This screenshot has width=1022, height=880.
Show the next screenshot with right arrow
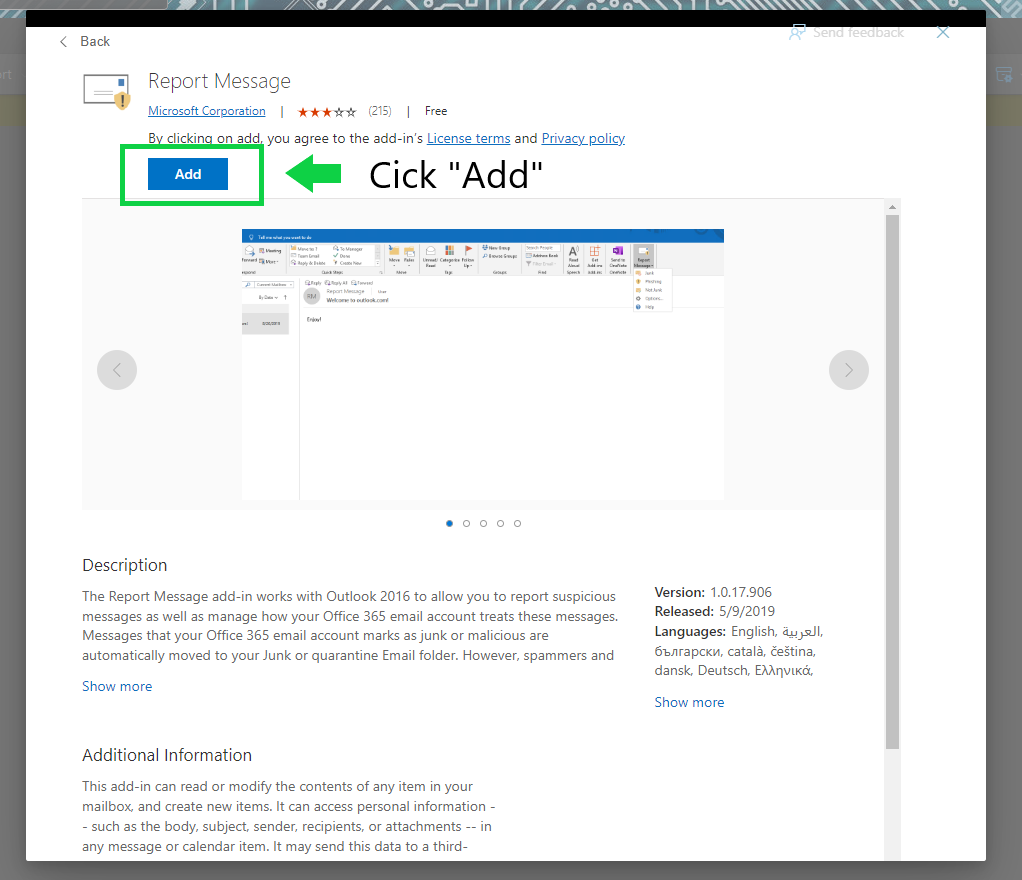click(849, 370)
